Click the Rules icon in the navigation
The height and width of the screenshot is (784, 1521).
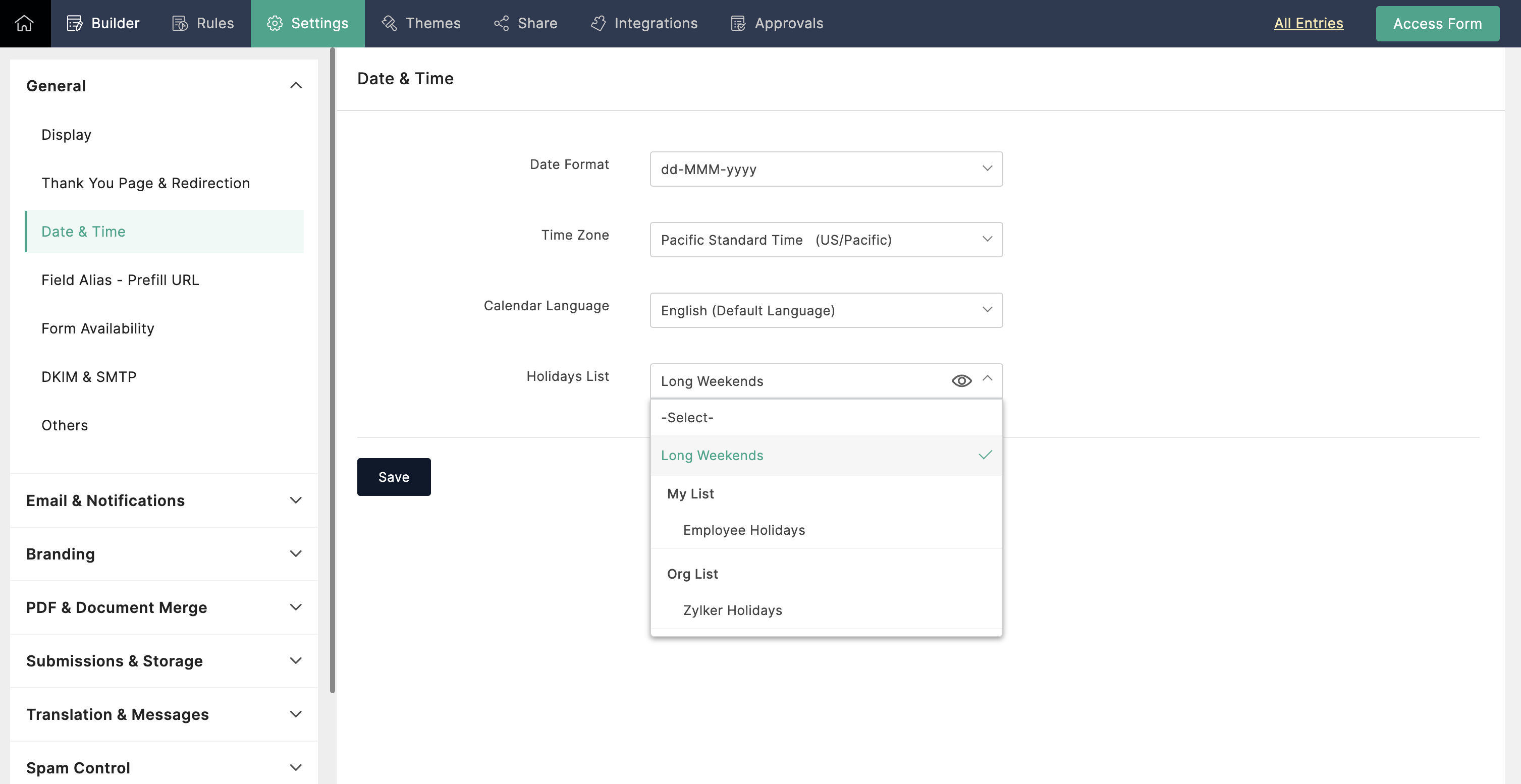[x=180, y=23]
